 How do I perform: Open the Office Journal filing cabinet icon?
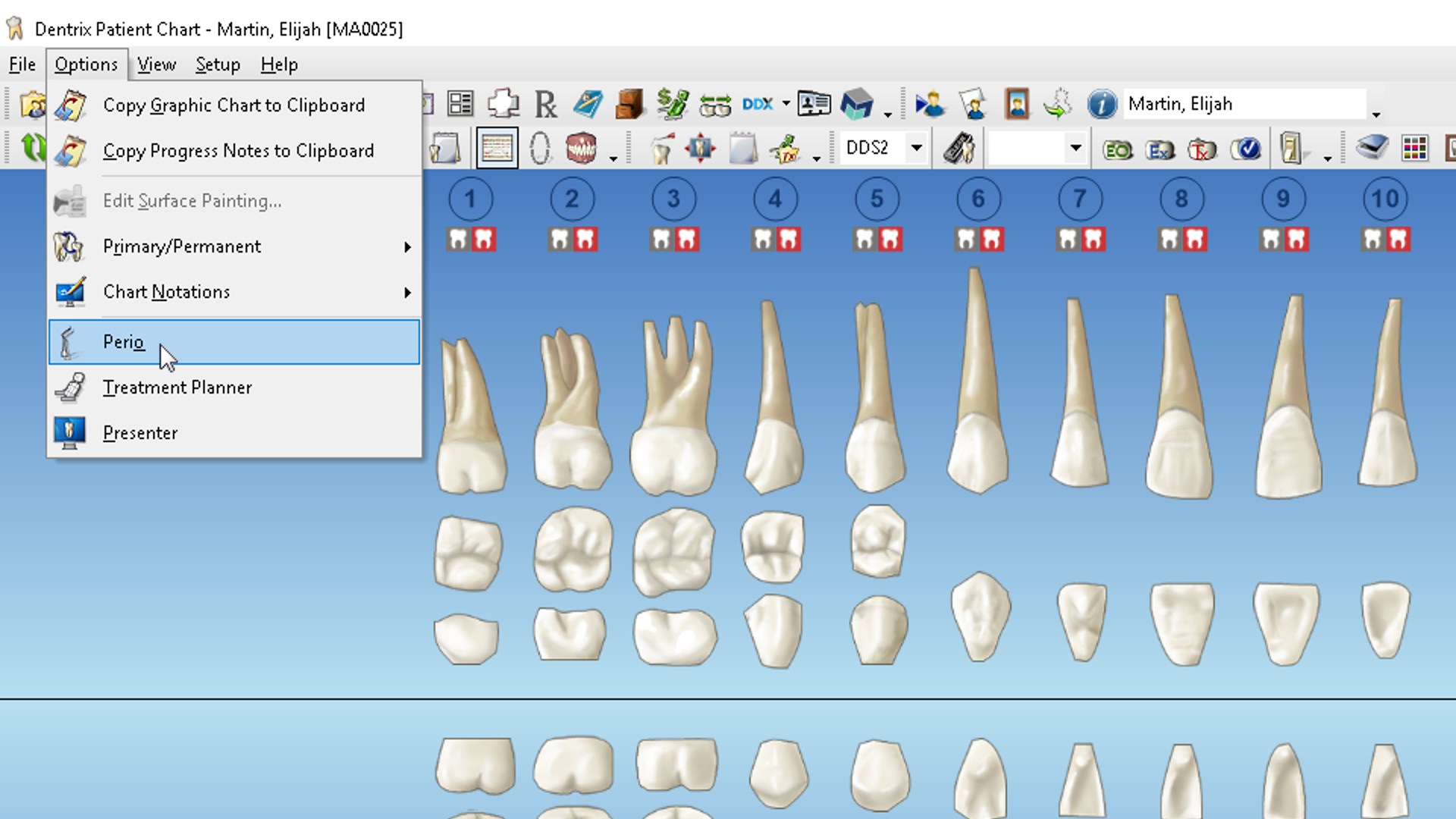629,104
